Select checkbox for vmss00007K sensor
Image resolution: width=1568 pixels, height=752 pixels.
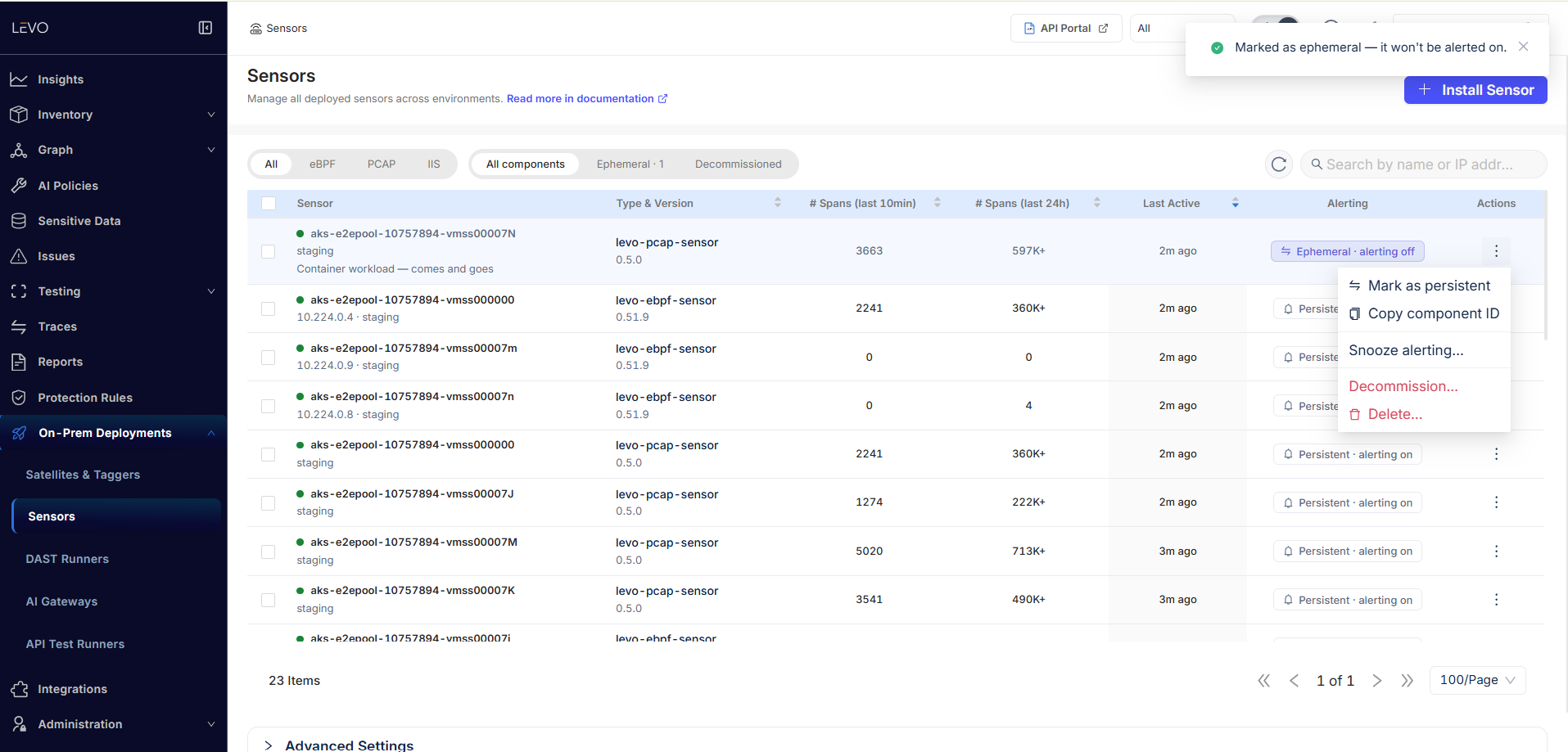[268, 600]
